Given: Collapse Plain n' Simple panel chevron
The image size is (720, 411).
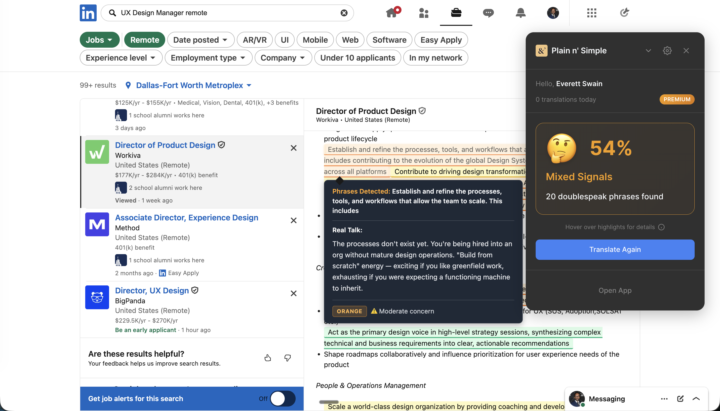Looking at the screenshot, I should coord(648,51).
